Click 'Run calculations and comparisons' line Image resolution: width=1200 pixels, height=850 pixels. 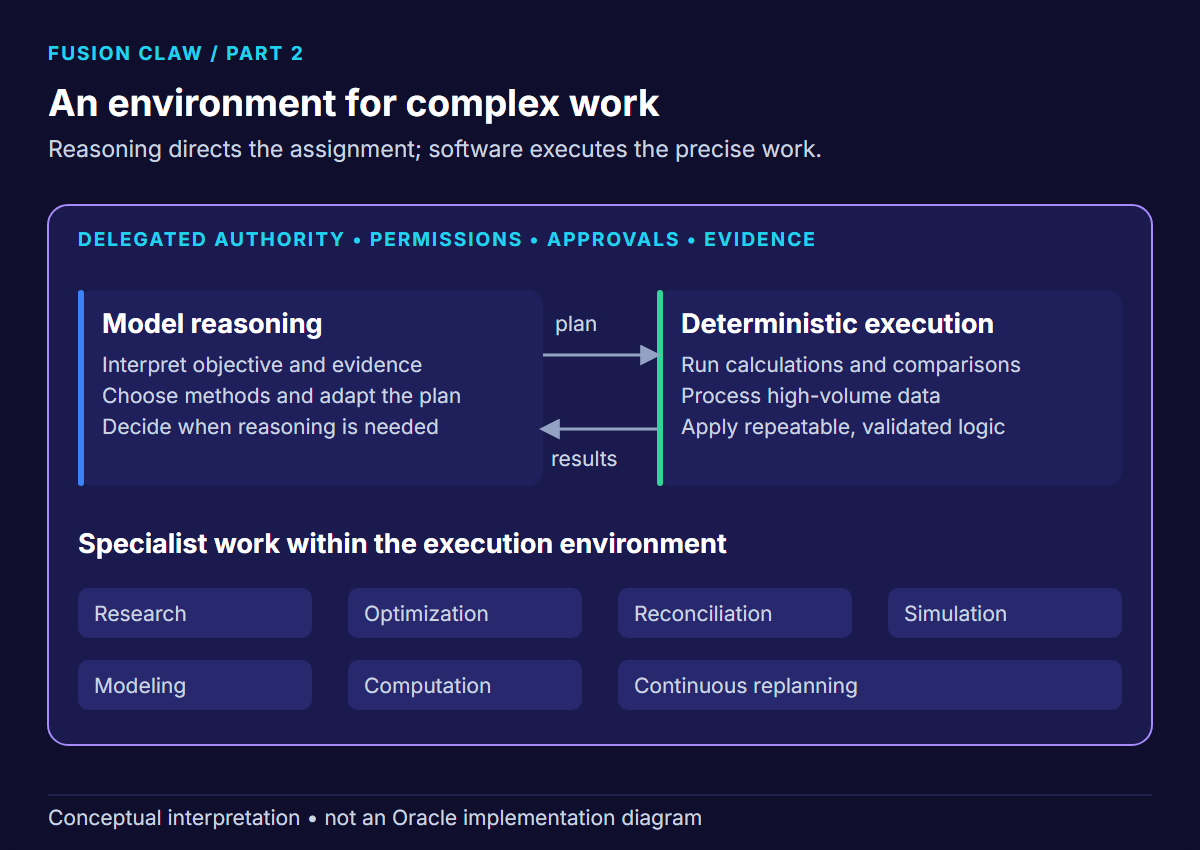(x=851, y=365)
